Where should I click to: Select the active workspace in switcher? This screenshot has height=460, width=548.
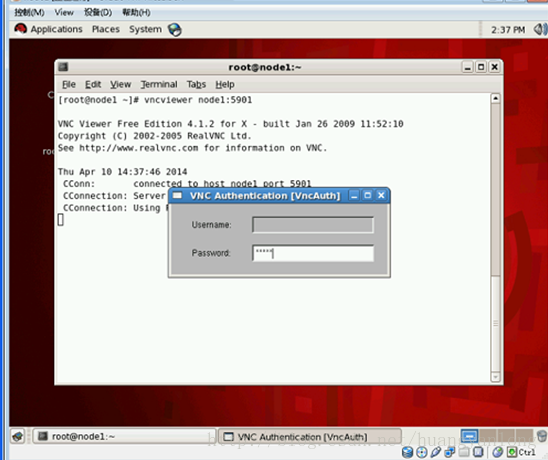[x=469, y=436]
